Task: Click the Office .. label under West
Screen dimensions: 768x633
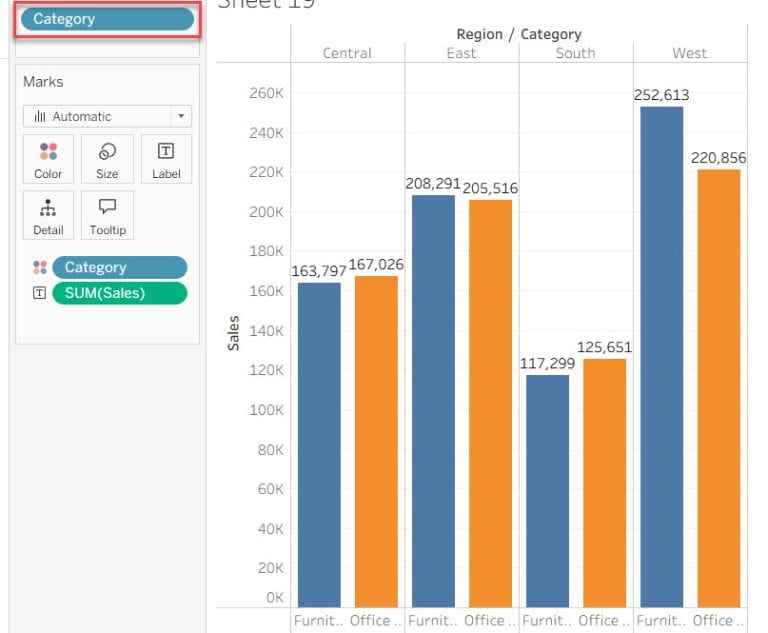Action: click(718, 621)
